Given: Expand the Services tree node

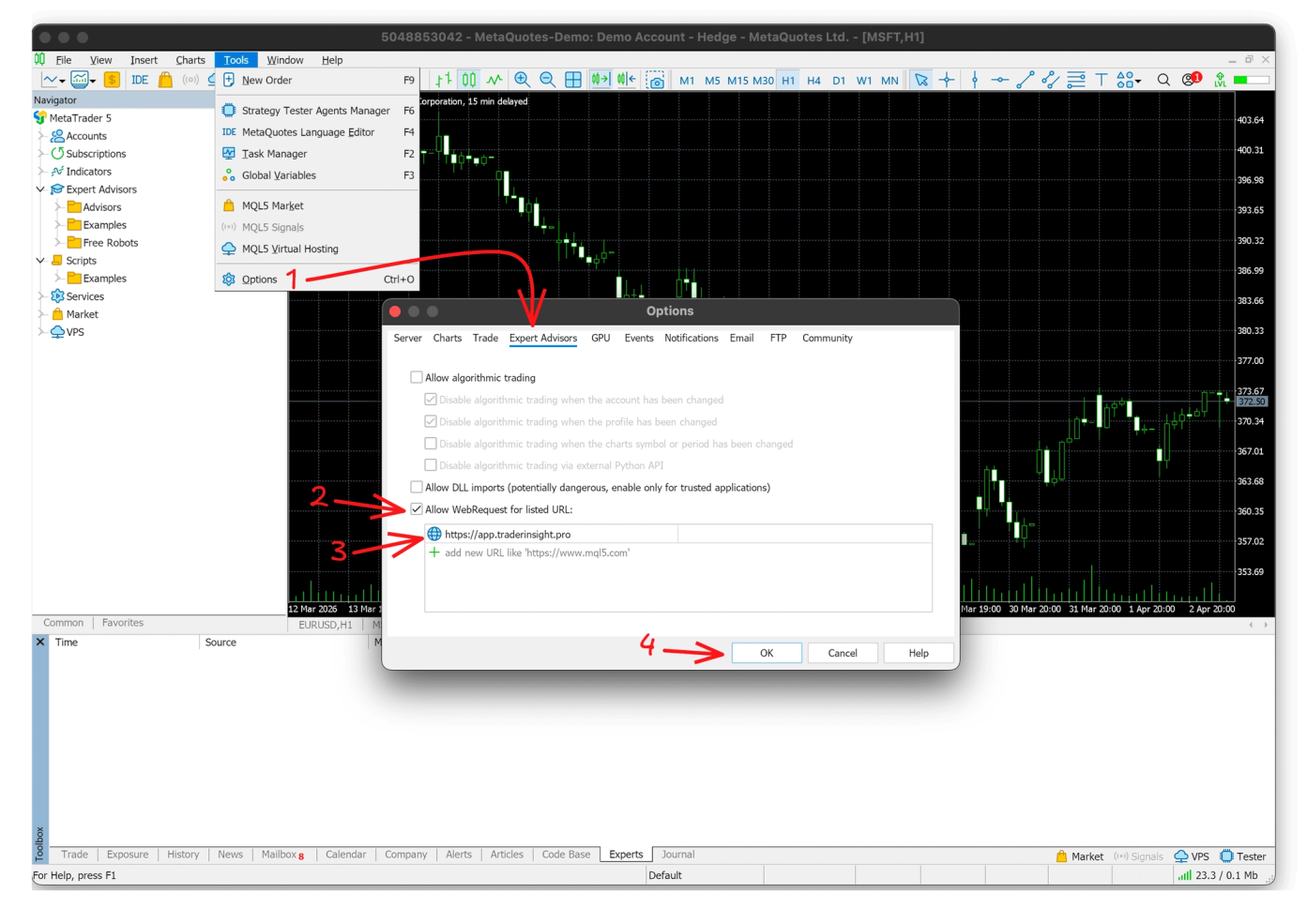Looking at the screenshot, I should click(x=40, y=296).
